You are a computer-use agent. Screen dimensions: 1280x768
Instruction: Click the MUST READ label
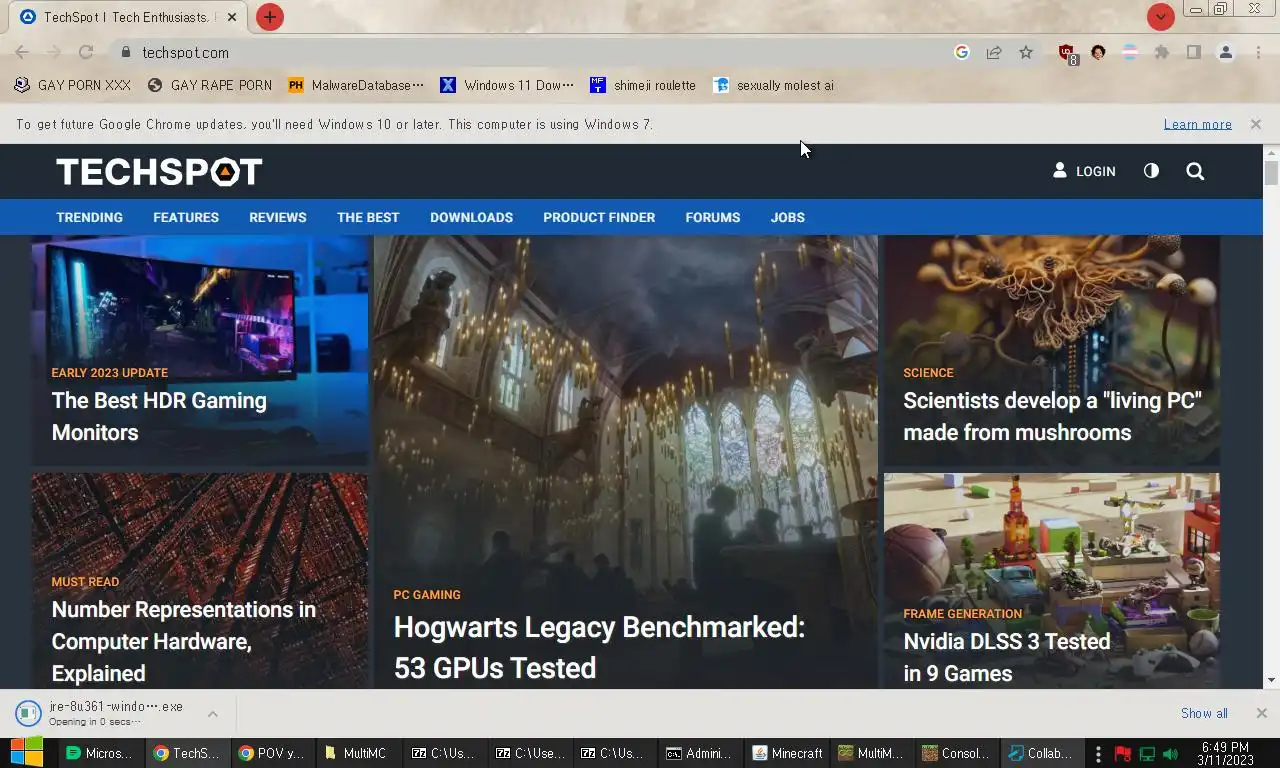click(x=85, y=582)
